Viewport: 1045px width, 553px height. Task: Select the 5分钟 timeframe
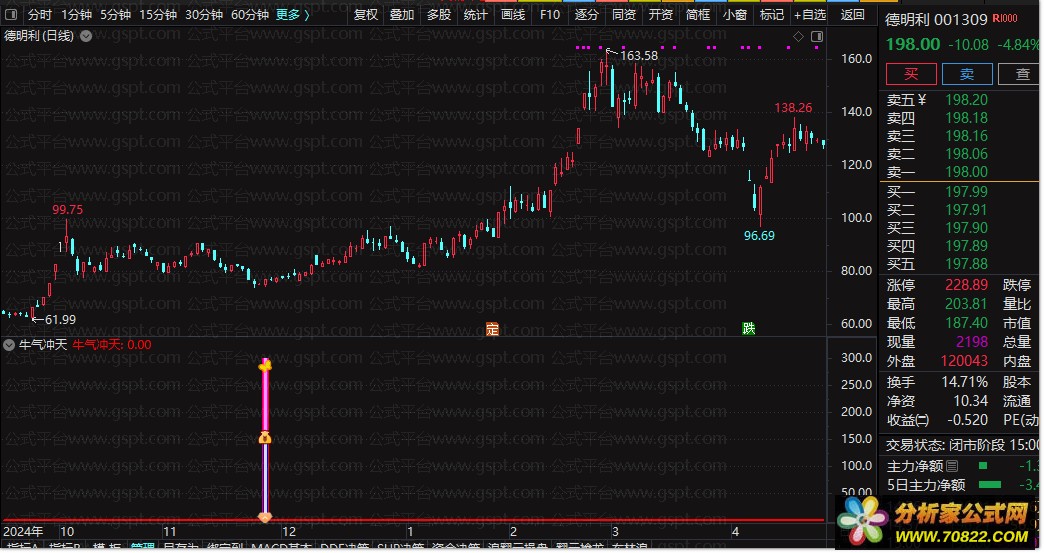pos(115,14)
